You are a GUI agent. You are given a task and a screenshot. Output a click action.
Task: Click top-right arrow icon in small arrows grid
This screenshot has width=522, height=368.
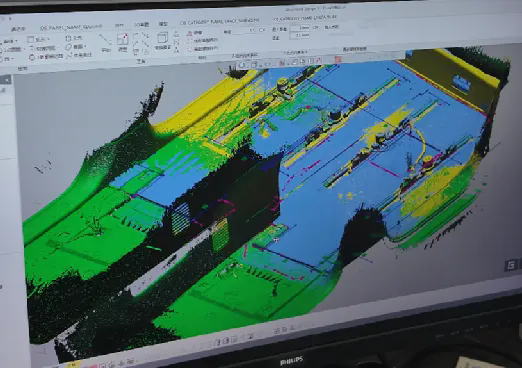145,35
